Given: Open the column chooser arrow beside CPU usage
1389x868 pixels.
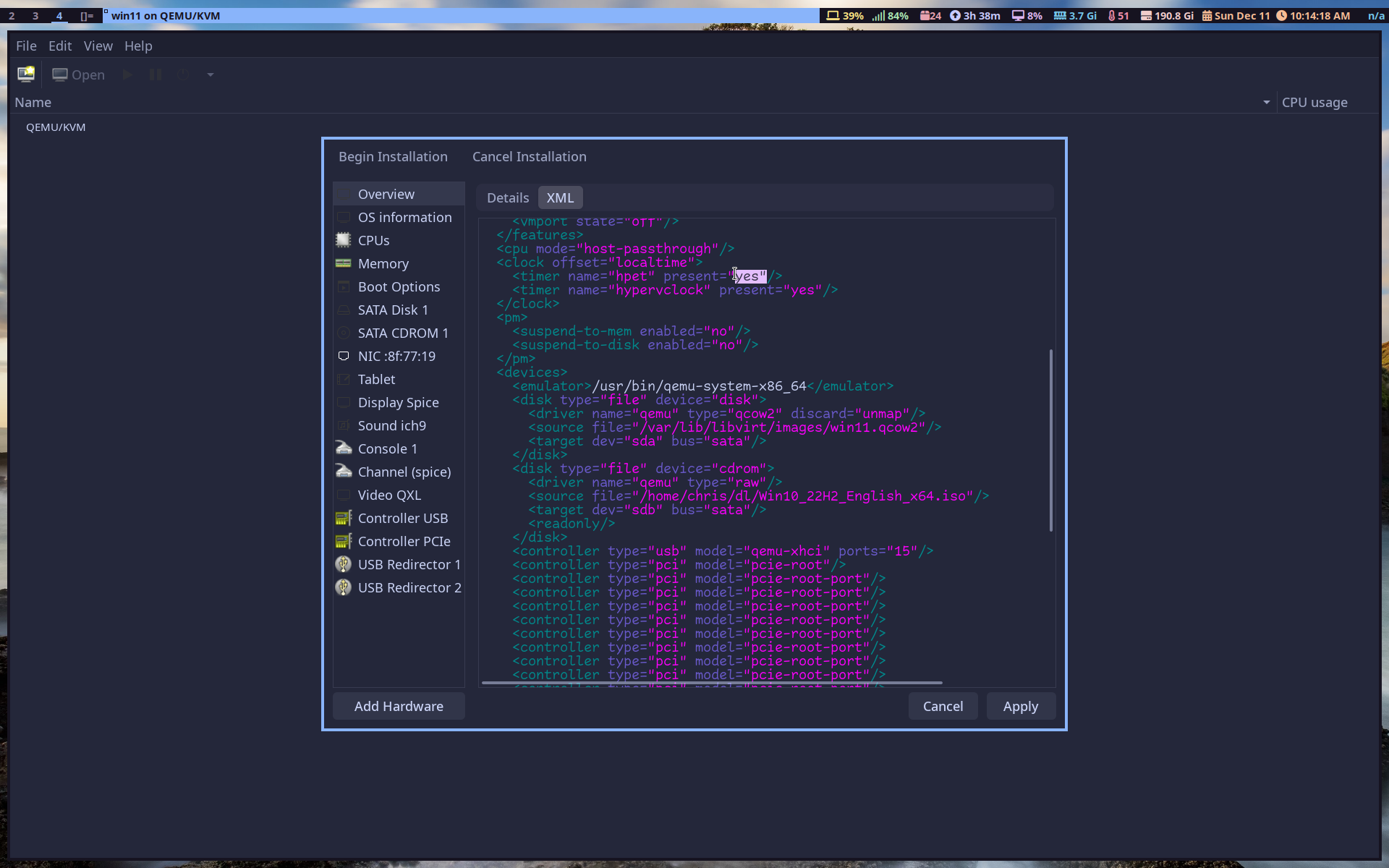Looking at the screenshot, I should coord(1267,103).
